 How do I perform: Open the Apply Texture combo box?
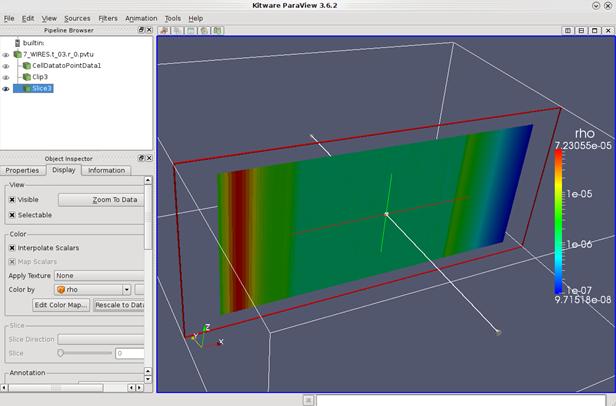tap(99, 276)
